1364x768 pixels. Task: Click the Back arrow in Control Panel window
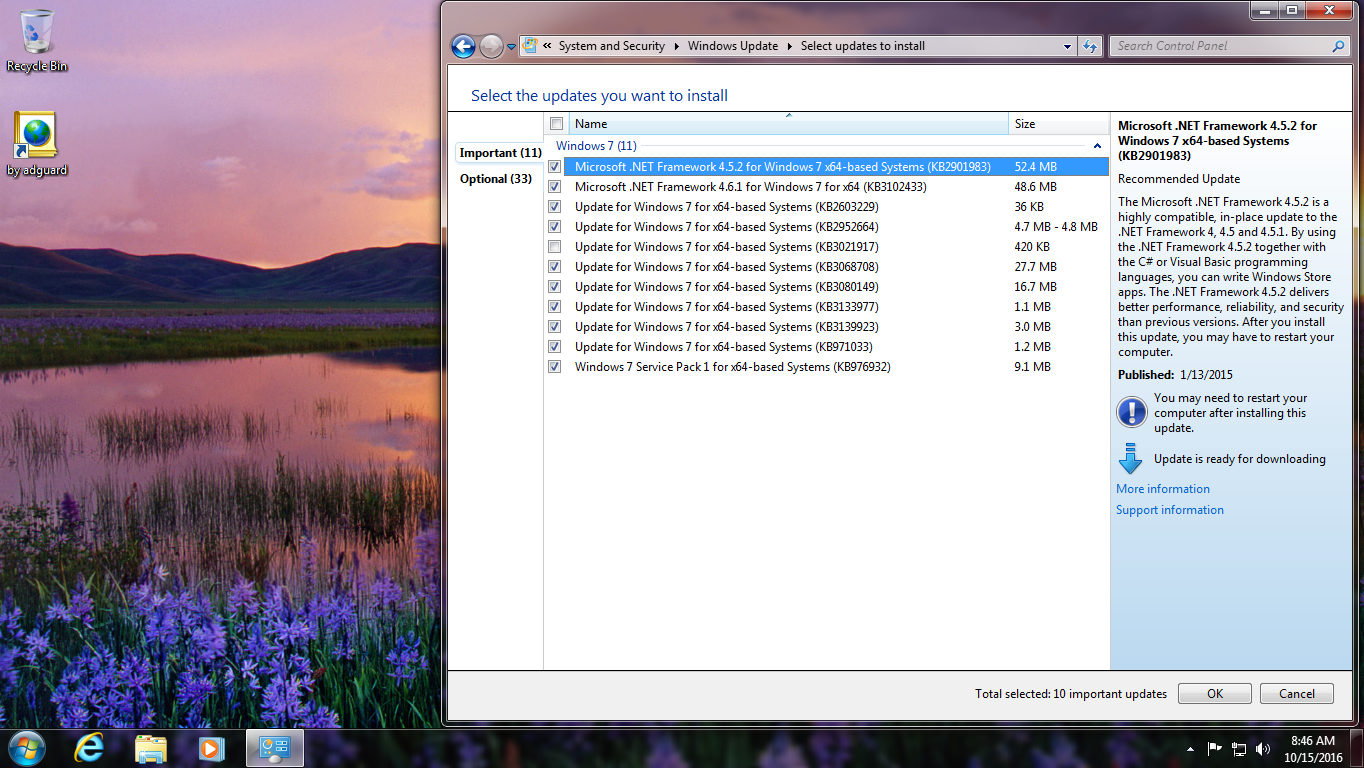(x=463, y=46)
